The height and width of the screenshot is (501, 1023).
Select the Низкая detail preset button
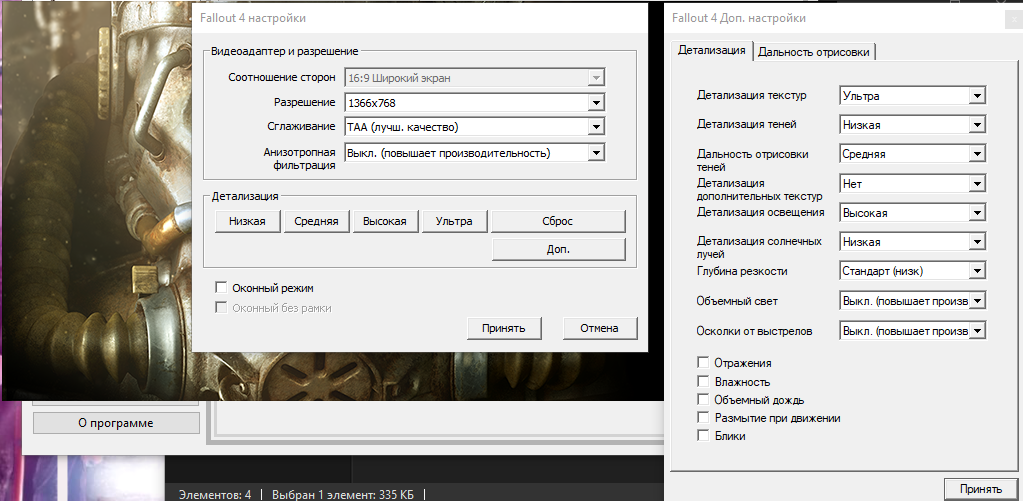pyautogui.click(x=247, y=221)
